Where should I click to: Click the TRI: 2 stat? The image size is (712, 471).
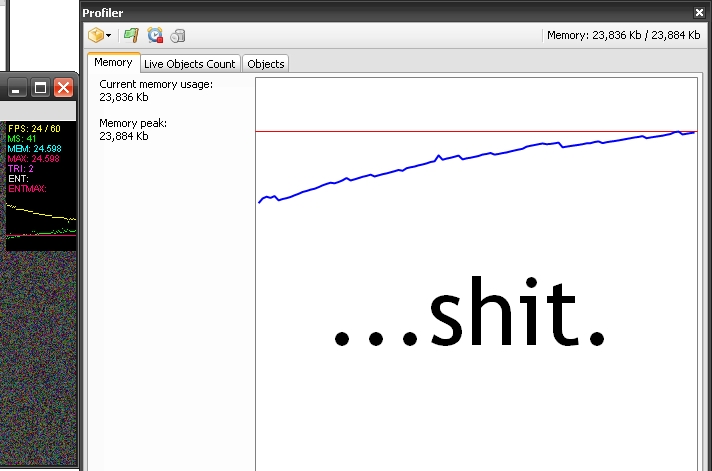click(x=20, y=169)
